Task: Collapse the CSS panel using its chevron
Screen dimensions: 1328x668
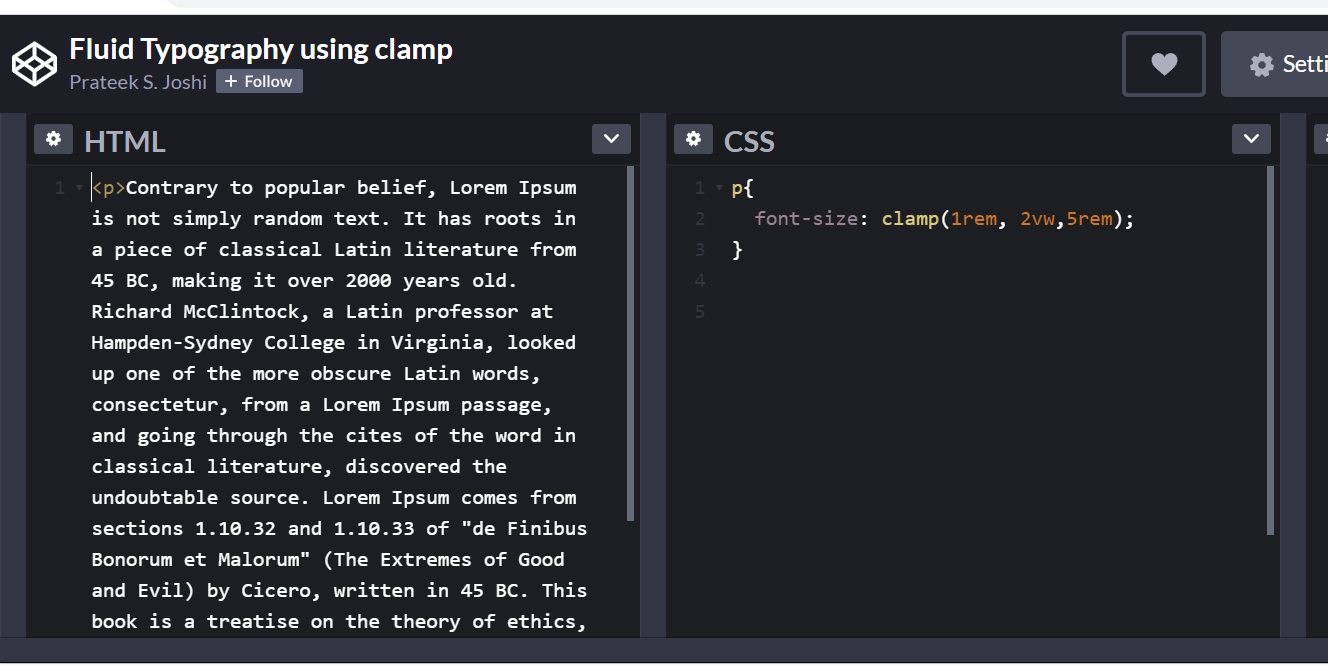Action: coord(1251,139)
